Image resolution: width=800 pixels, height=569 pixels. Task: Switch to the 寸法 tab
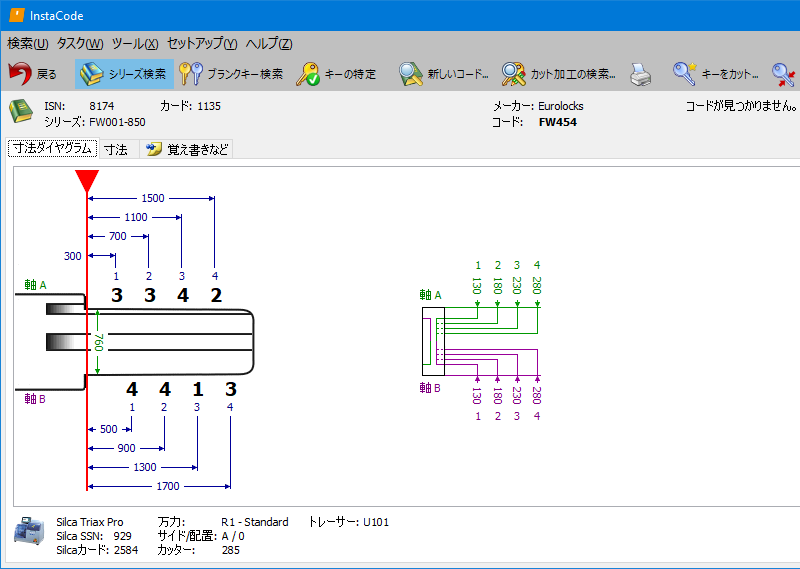coord(116,149)
